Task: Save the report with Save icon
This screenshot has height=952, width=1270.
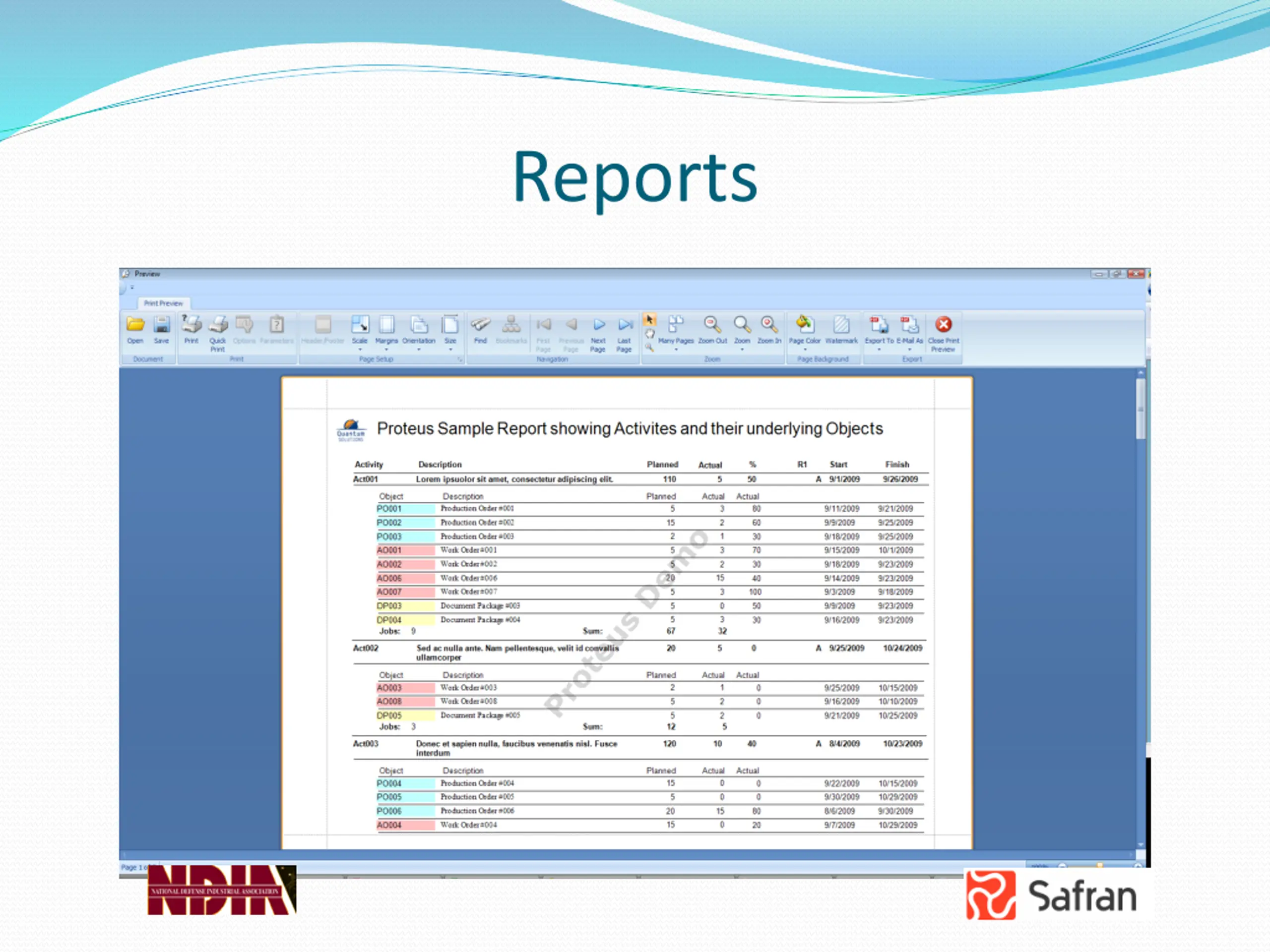Action: pyautogui.click(x=161, y=330)
